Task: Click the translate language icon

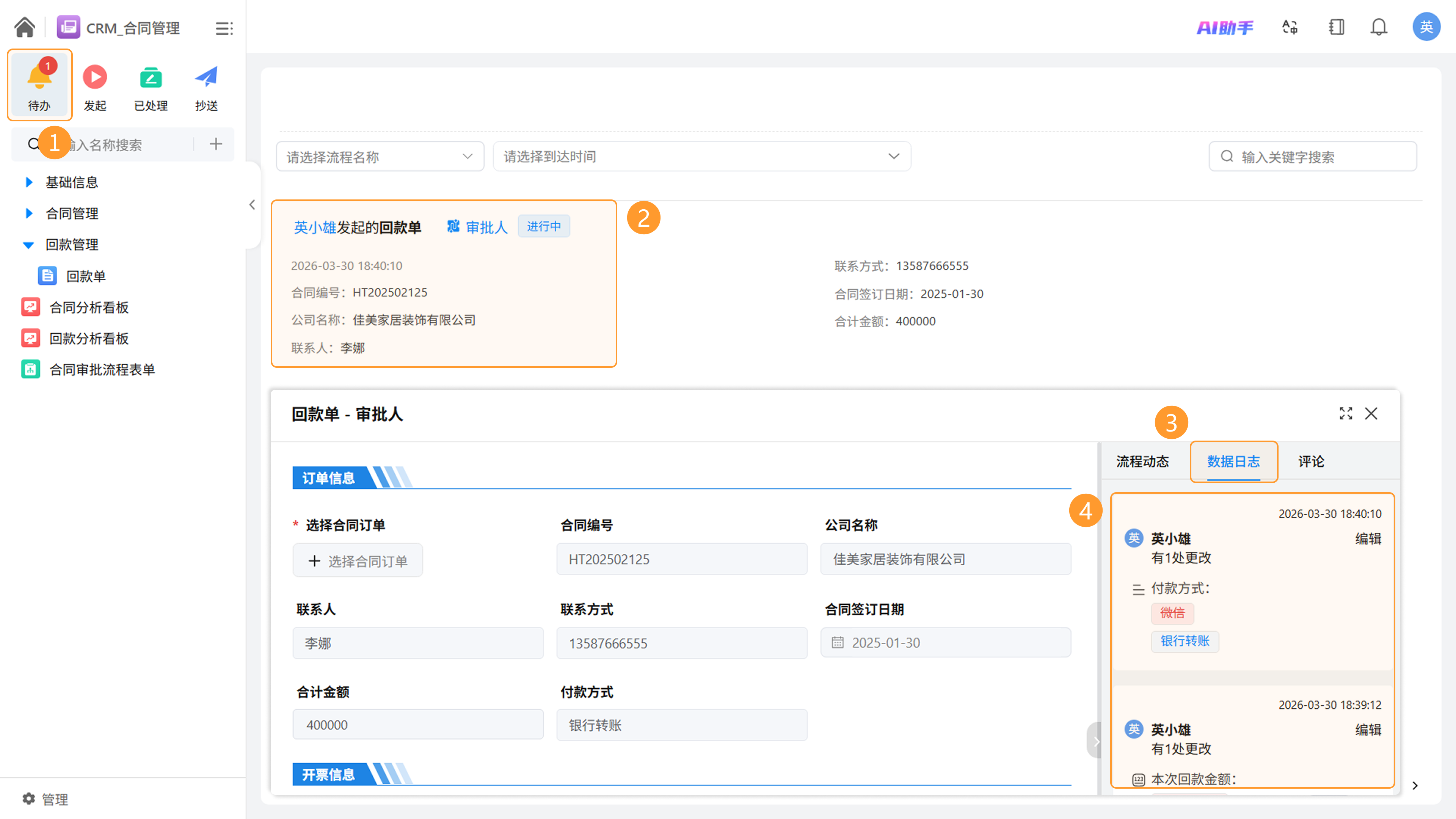Action: pyautogui.click(x=1290, y=27)
